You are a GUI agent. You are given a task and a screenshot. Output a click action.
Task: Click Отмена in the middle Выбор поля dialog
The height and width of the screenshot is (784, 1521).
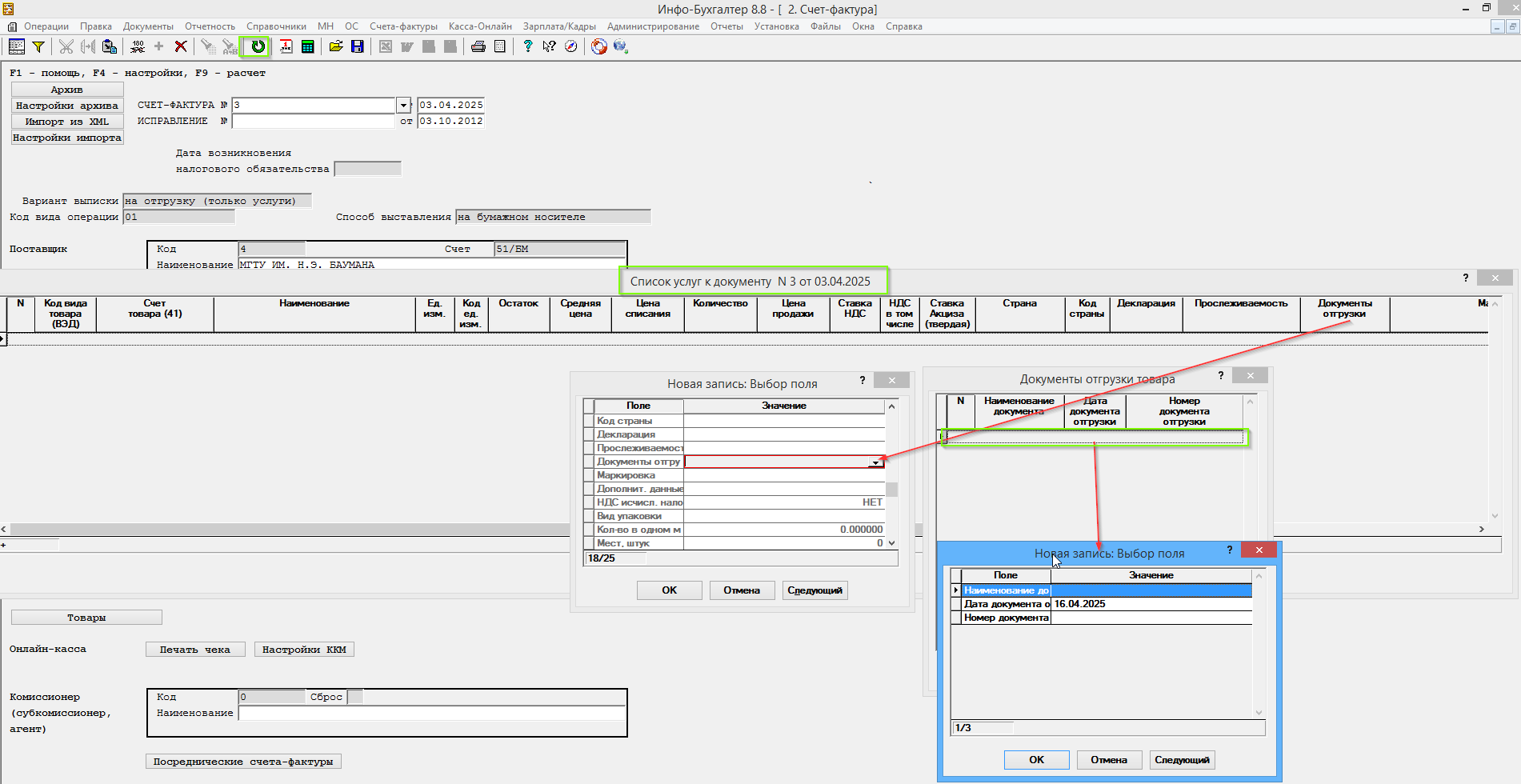(742, 590)
